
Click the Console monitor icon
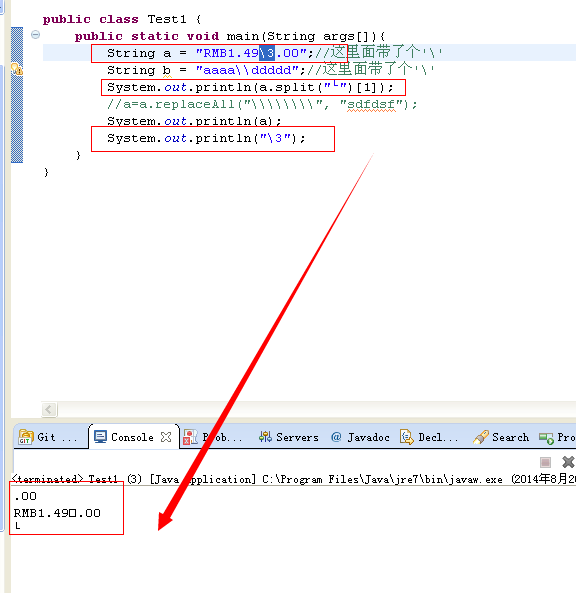point(101,437)
